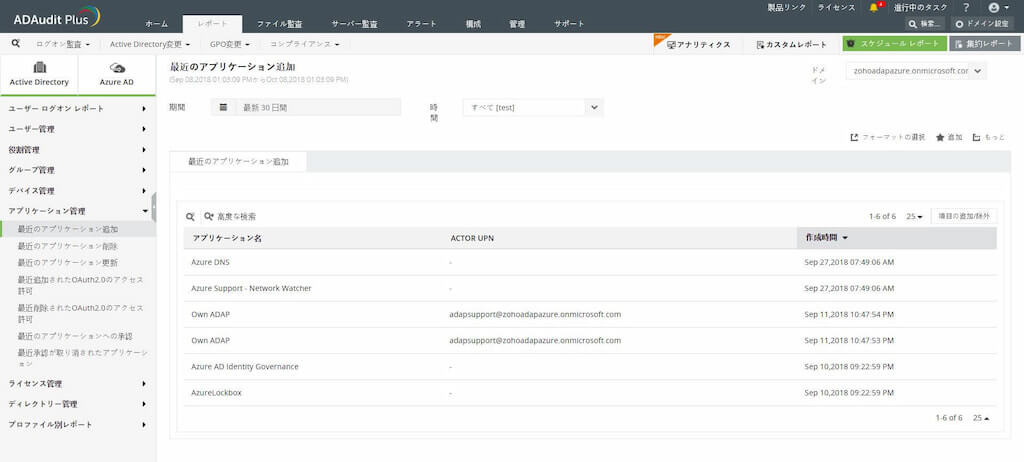Screen dimensions: 1024x462
Task: Select the 最近のアプリケーション追加 report tab
Action: pos(238,161)
